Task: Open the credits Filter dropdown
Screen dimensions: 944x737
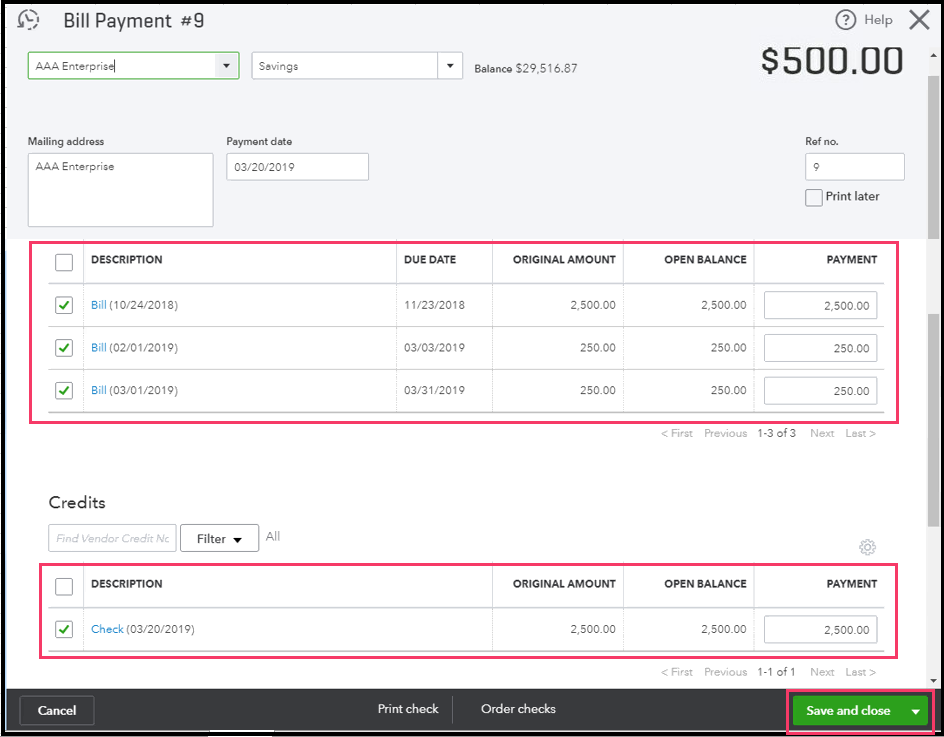Action: [x=219, y=538]
